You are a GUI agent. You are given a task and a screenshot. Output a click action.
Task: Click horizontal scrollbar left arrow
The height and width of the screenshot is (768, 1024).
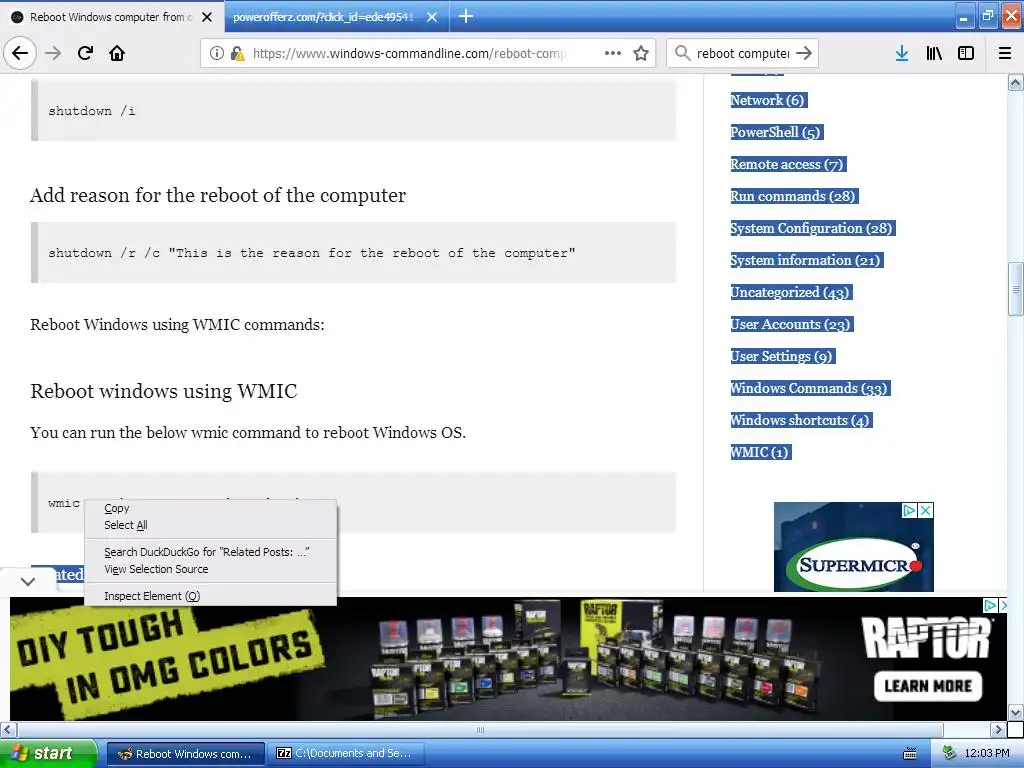[8, 729]
